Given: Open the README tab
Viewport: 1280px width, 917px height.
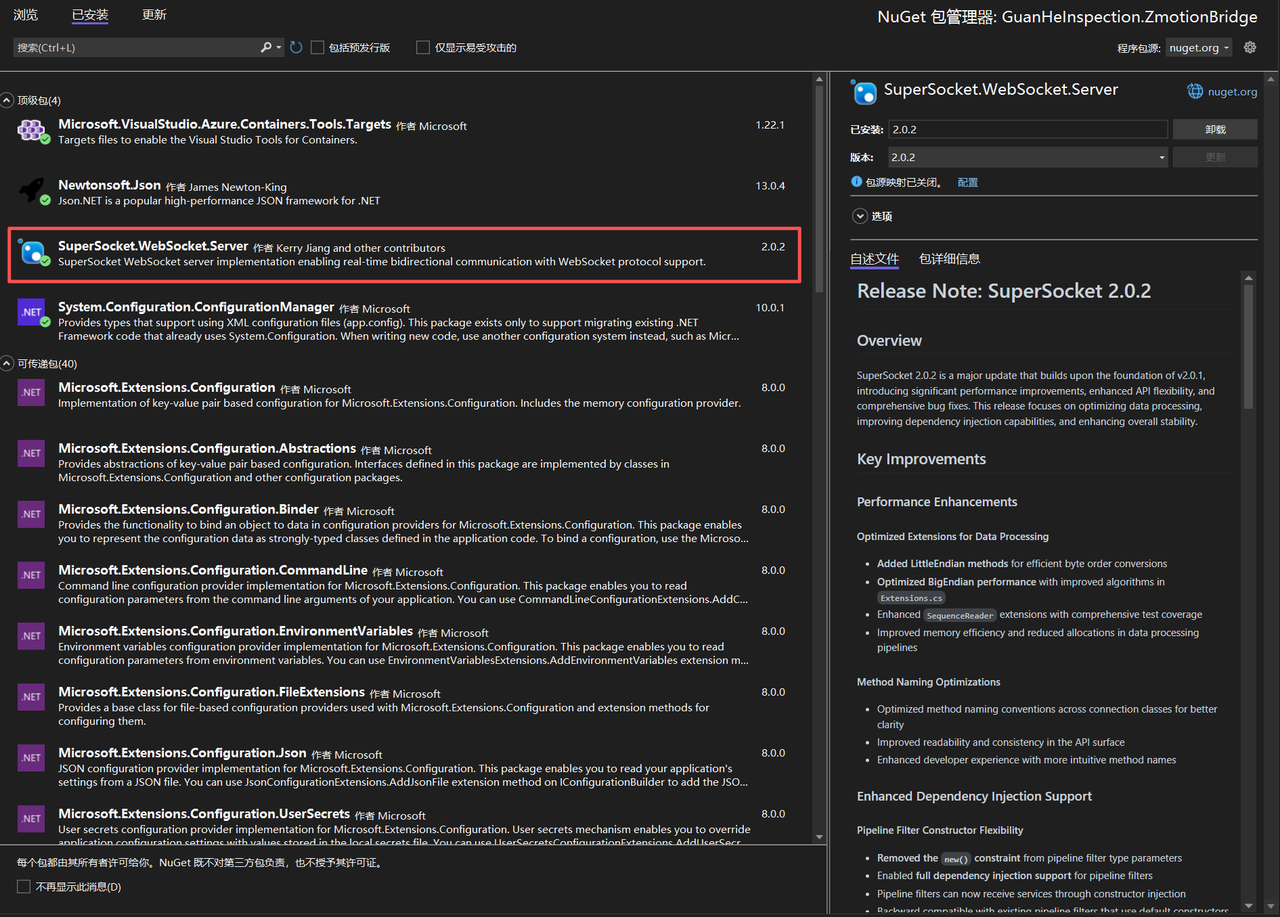Looking at the screenshot, I should tap(874, 258).
